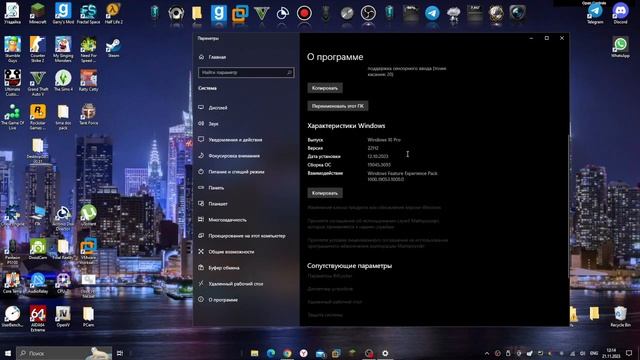Open My Singing Monsters icon
The width and height of the screenshot is (640, 360).
(63, 49)
